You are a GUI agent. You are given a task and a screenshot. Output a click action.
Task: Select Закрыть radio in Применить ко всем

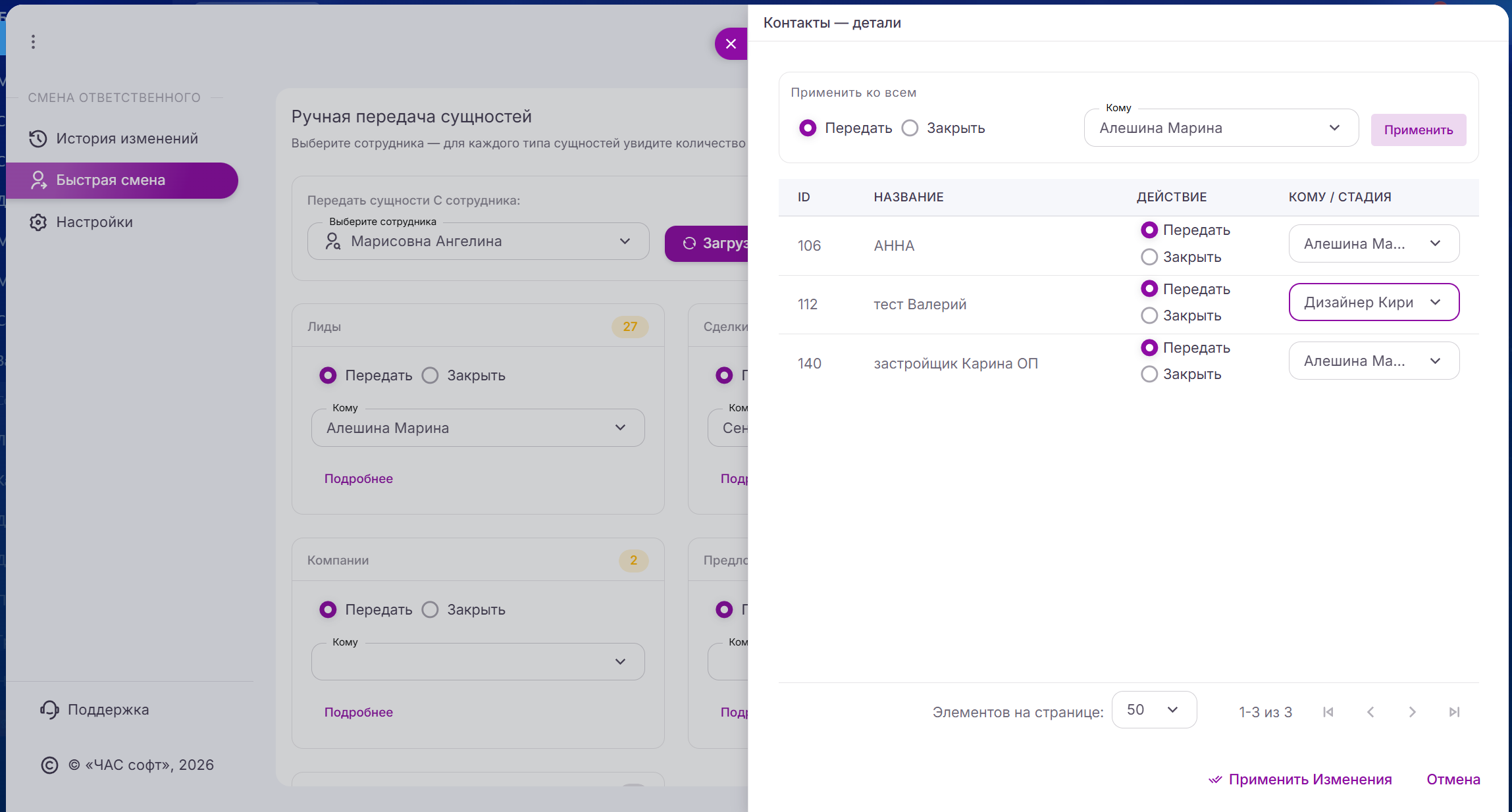910,128
